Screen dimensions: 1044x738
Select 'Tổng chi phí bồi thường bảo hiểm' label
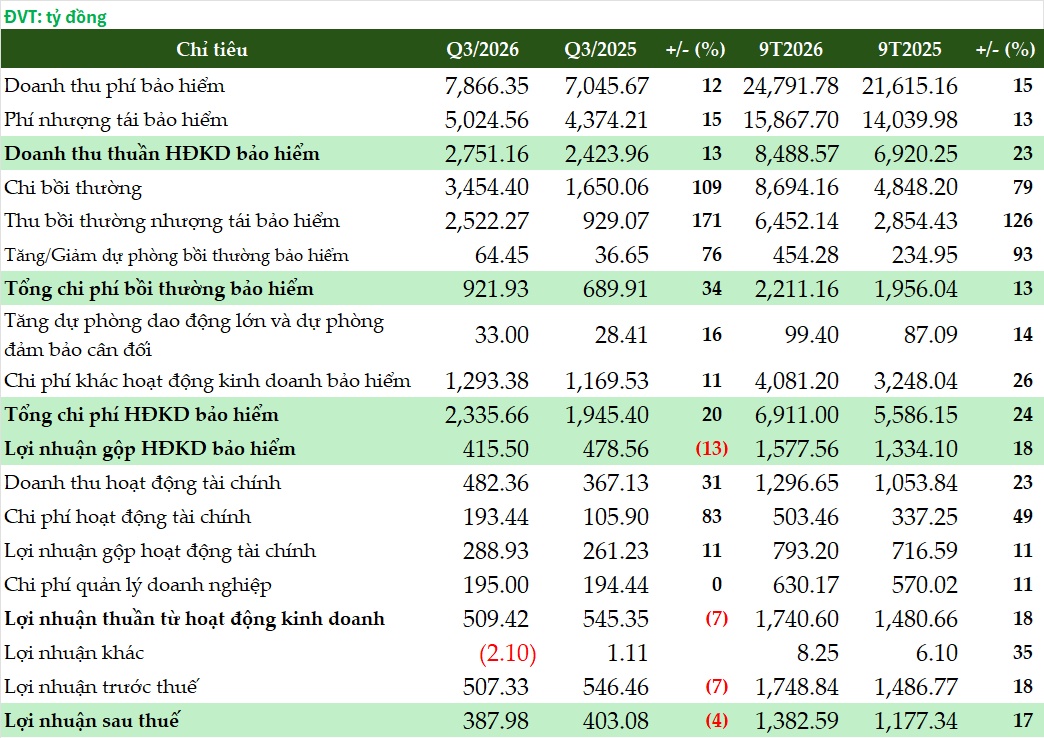[158, 289]
